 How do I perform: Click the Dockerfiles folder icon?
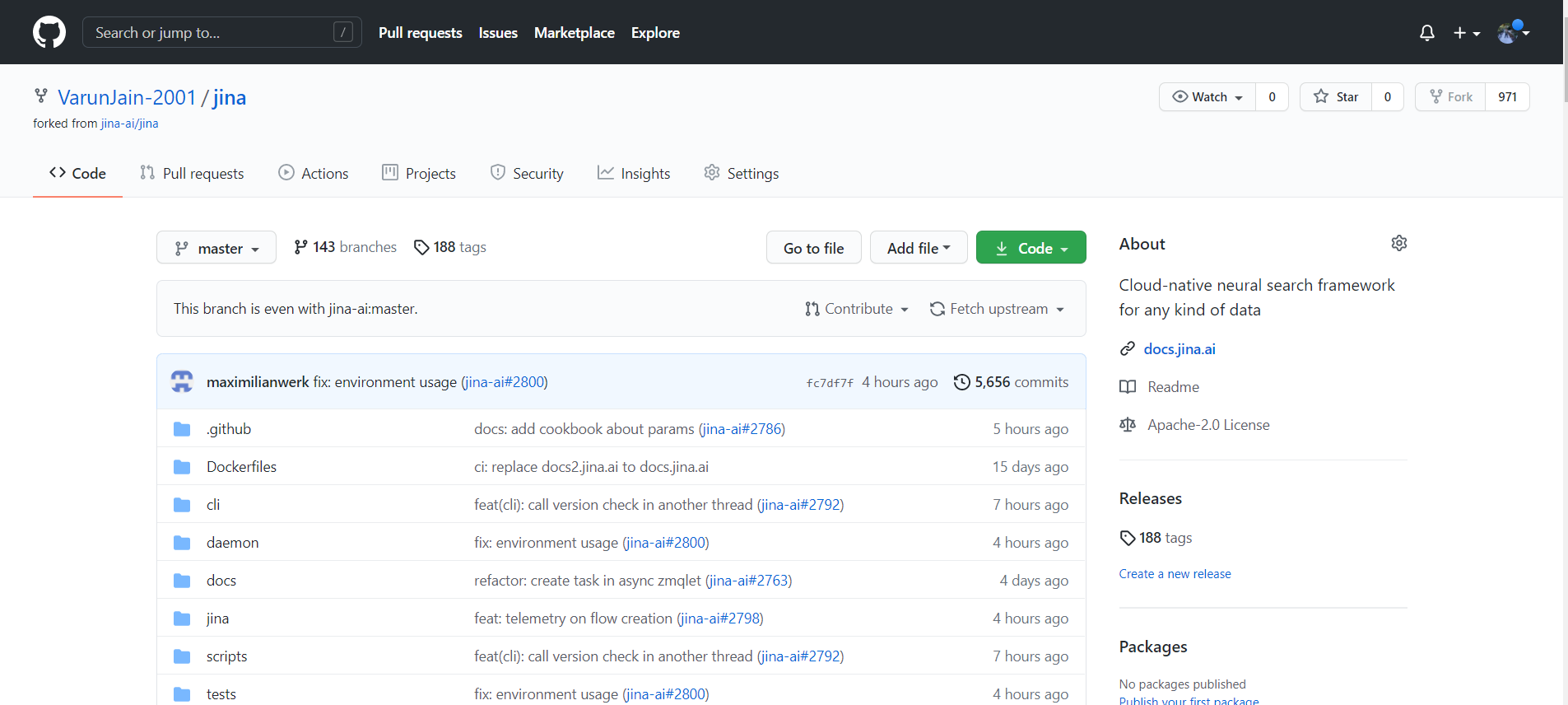pos(182,467)
